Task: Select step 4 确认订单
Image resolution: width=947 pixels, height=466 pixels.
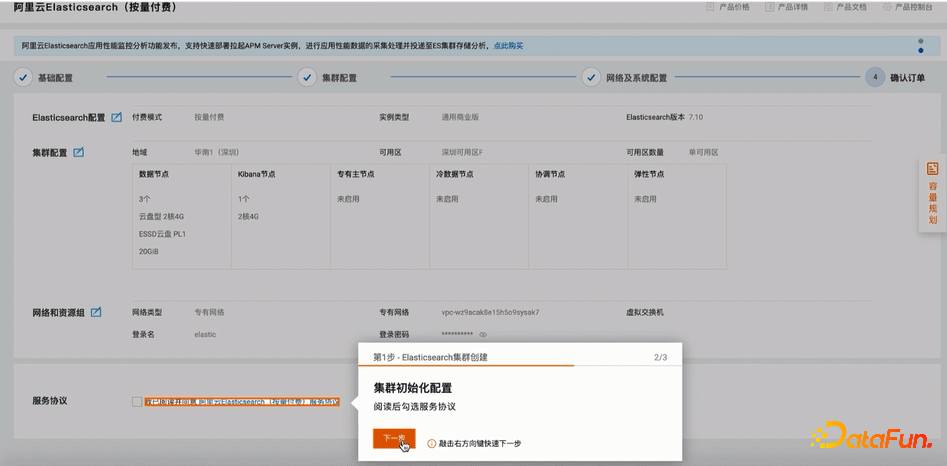Action: pos(894,78)
